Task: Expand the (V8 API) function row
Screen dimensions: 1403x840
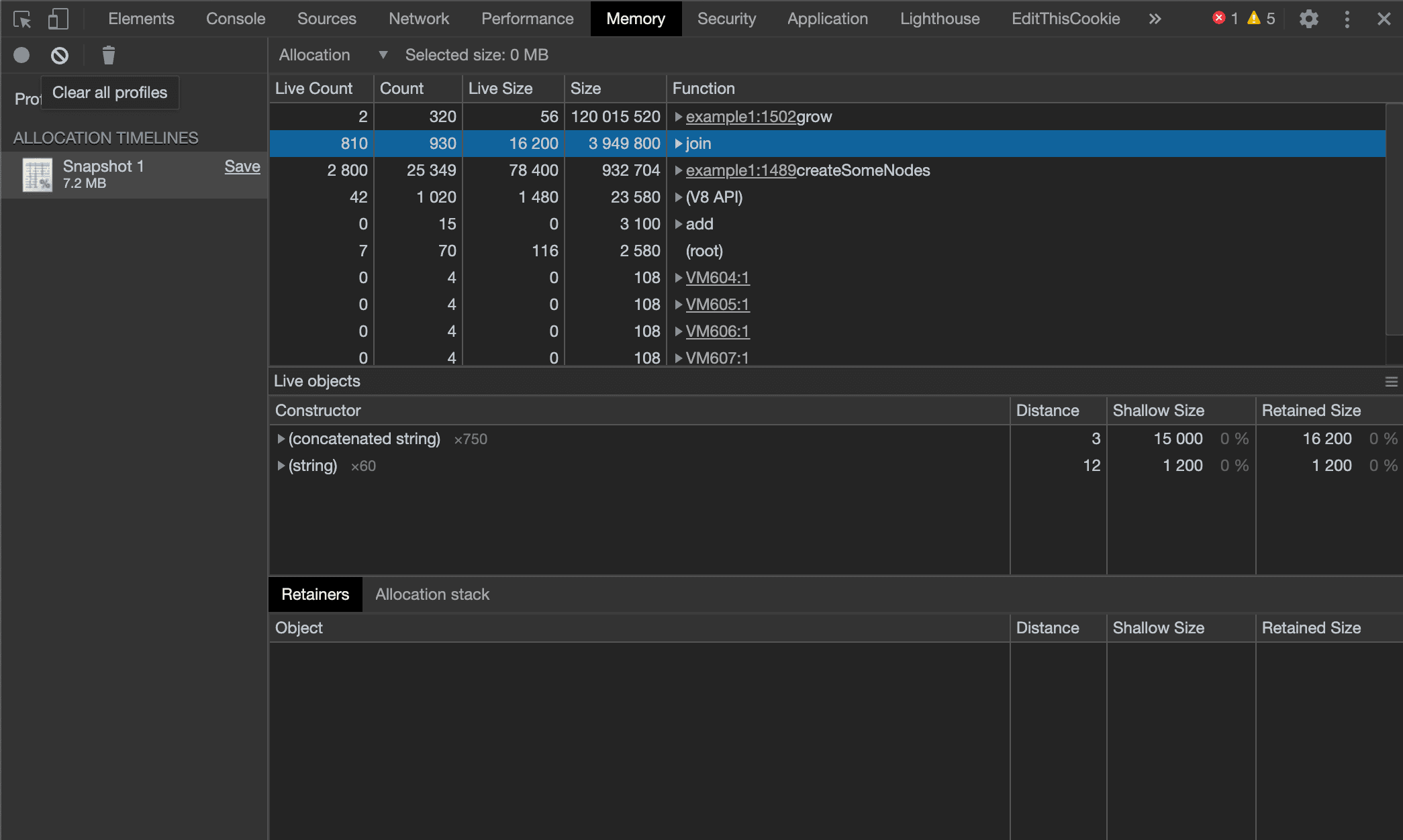Action: (x=679, y=197)
